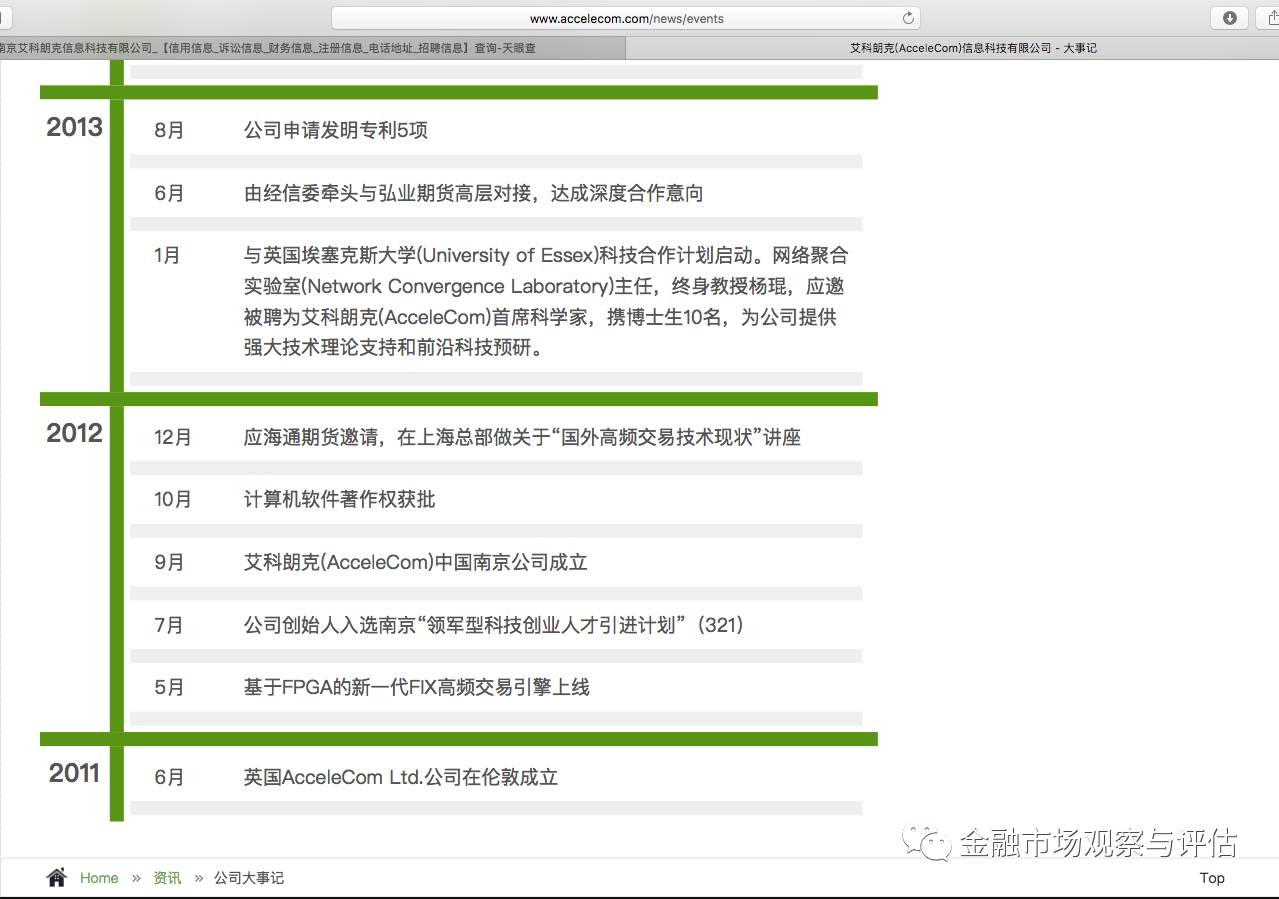Image resolution: width=1279 pixels, height=899 pixels.
Task: Click the 2012 year heading
Action: (x=74, y=433)
